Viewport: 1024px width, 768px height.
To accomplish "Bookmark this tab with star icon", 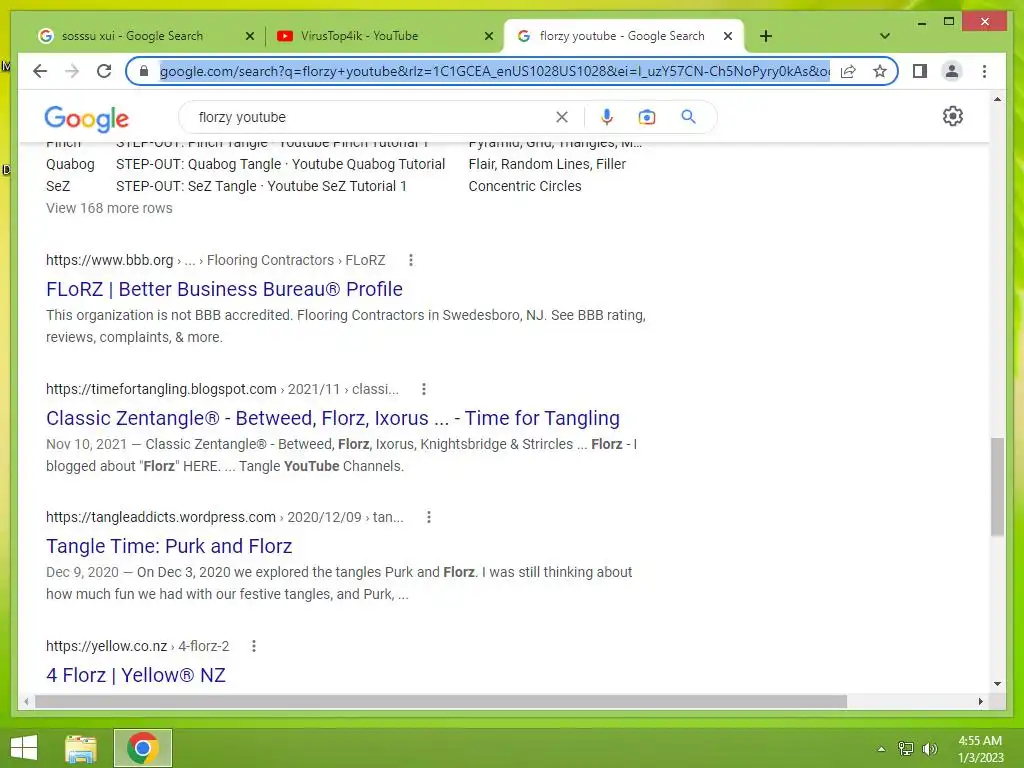I will (880, 71).
